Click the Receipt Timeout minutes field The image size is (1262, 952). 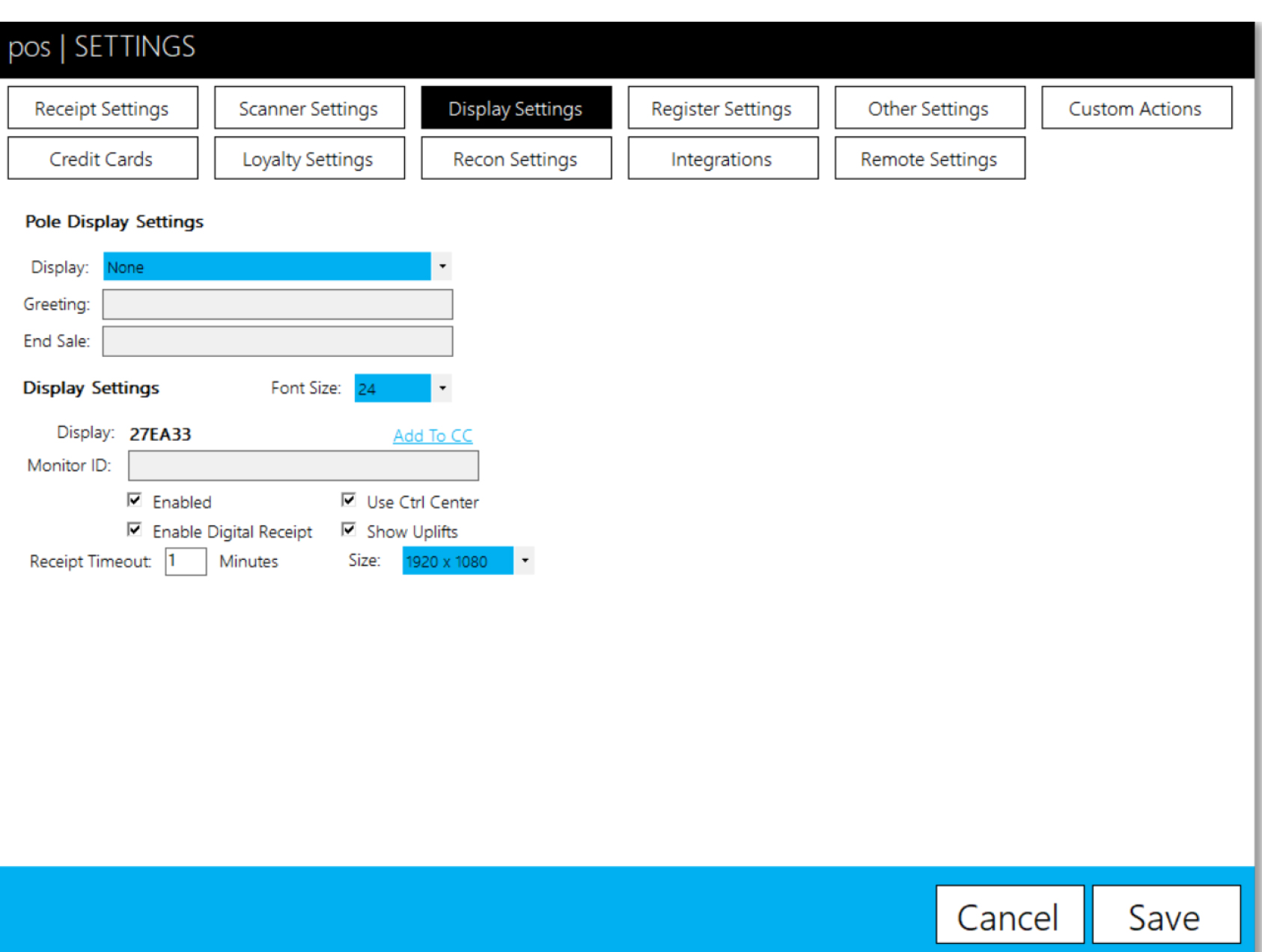coord(186,561)
